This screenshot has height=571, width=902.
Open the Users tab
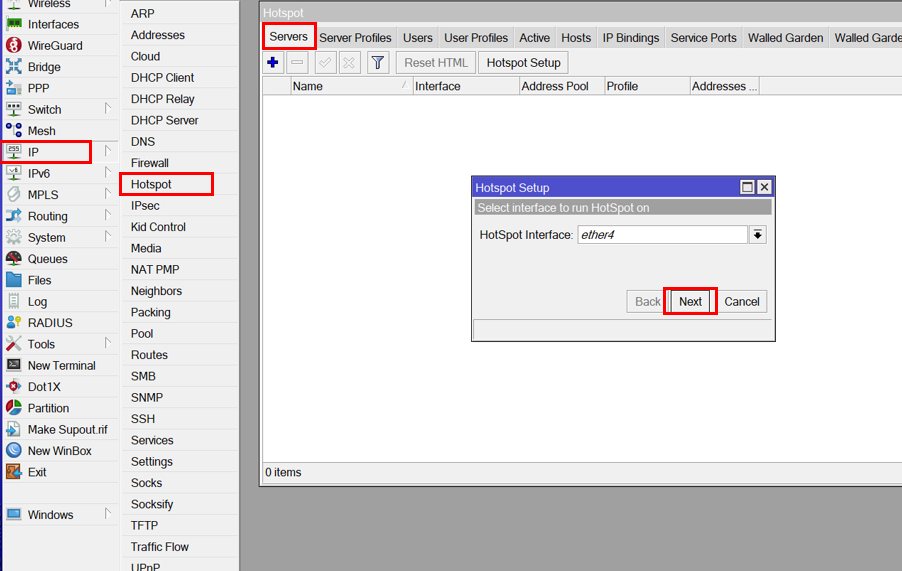418,38
